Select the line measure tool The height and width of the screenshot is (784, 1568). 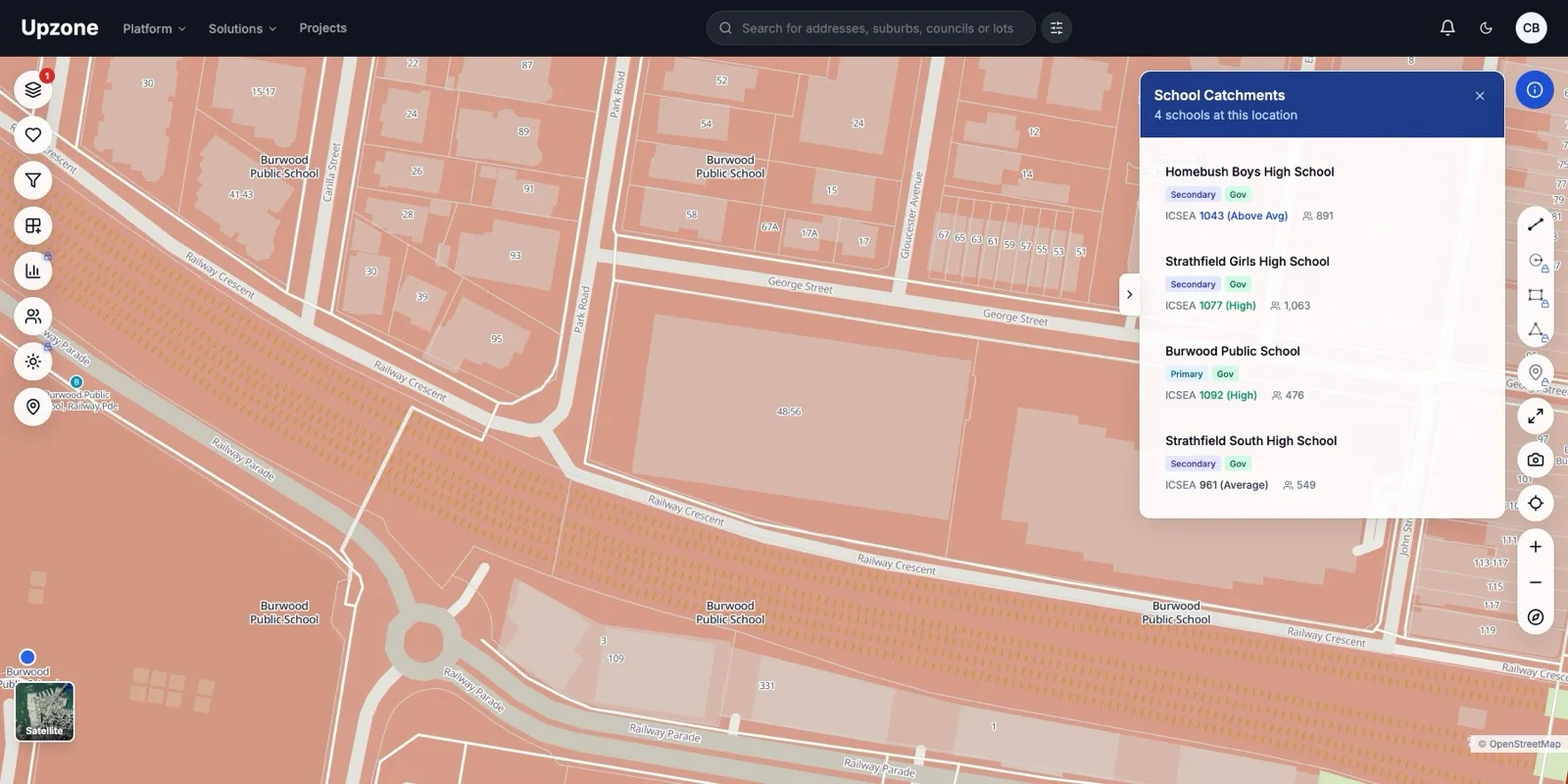point(1536,225)
